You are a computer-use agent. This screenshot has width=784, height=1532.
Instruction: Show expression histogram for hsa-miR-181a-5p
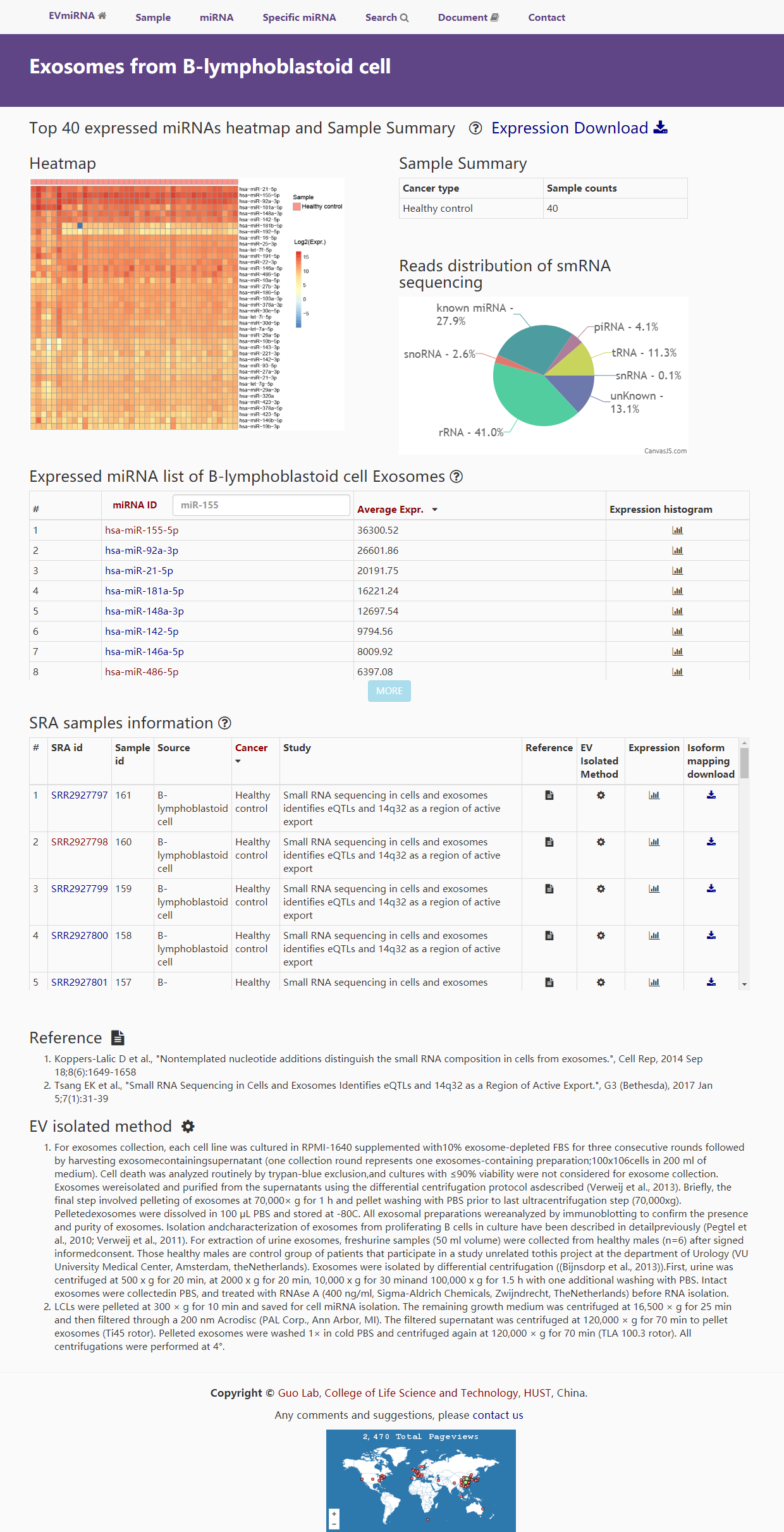tap(678, 591)
